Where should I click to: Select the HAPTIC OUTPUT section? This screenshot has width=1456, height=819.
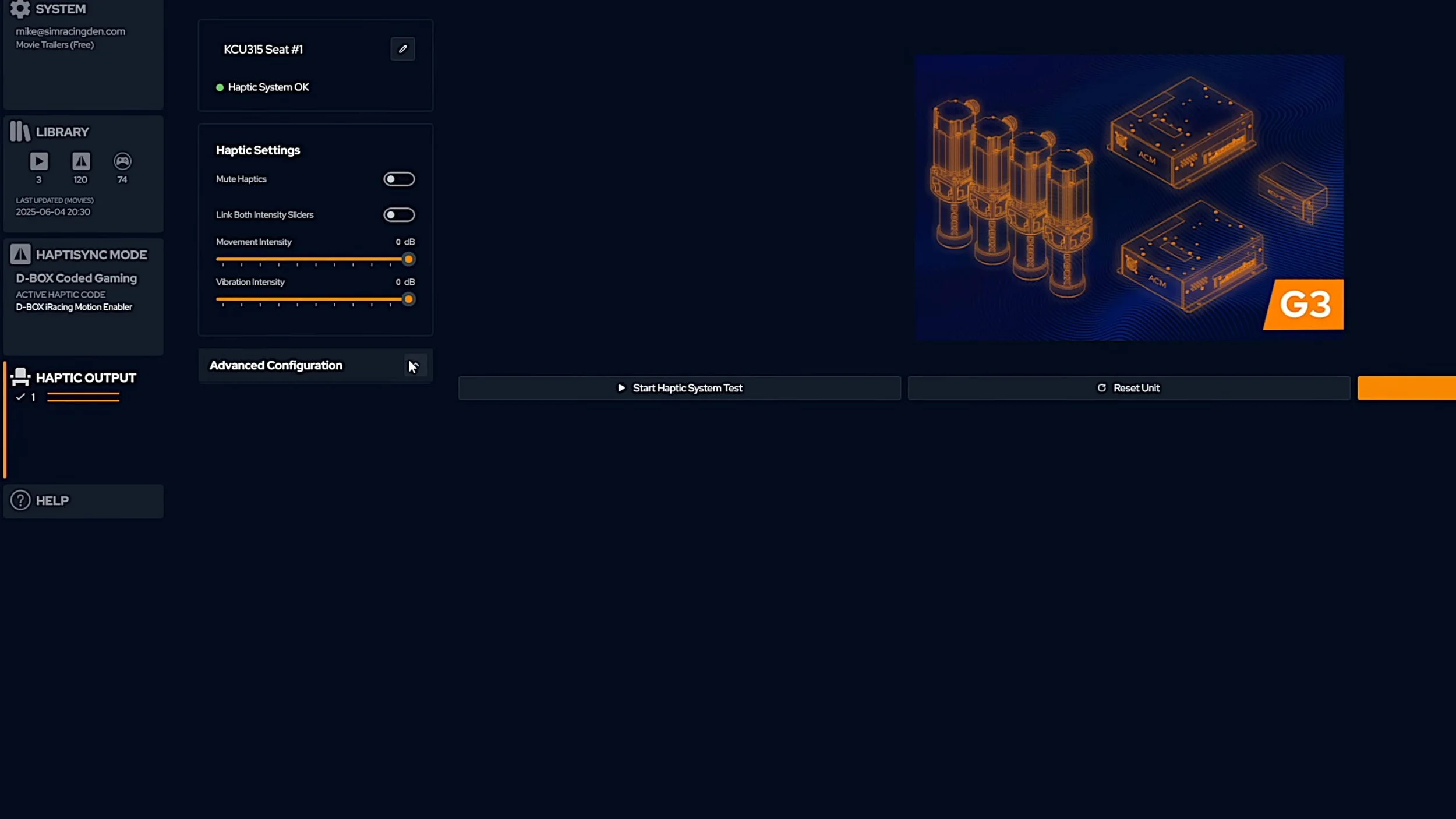click(x=83, y=419)
